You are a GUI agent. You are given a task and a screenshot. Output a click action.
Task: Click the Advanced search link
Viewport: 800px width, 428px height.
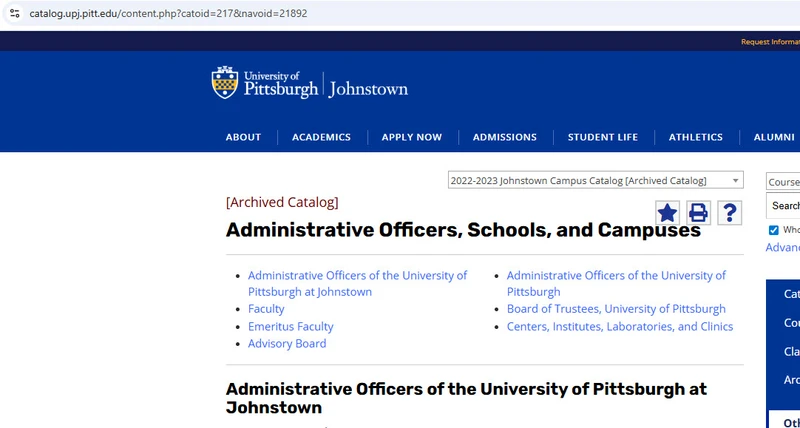783,247
